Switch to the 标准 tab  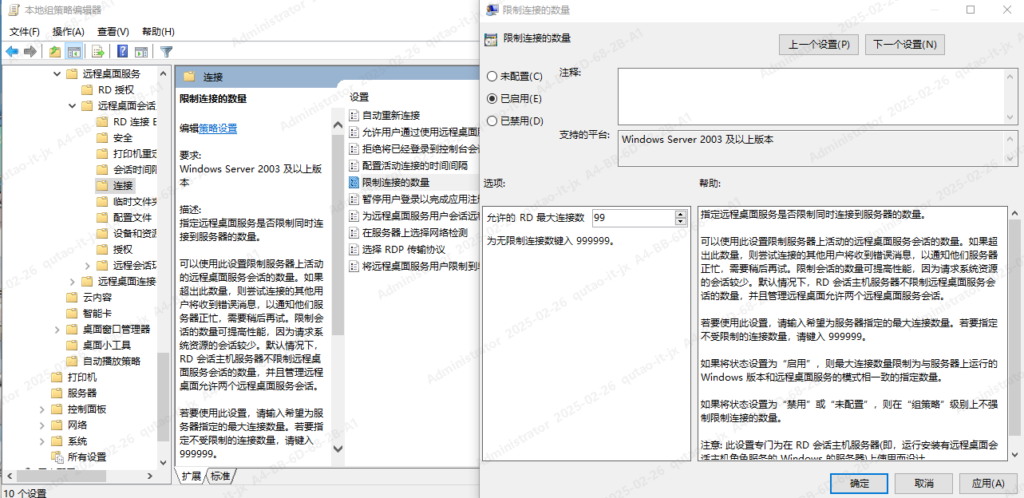220,476
